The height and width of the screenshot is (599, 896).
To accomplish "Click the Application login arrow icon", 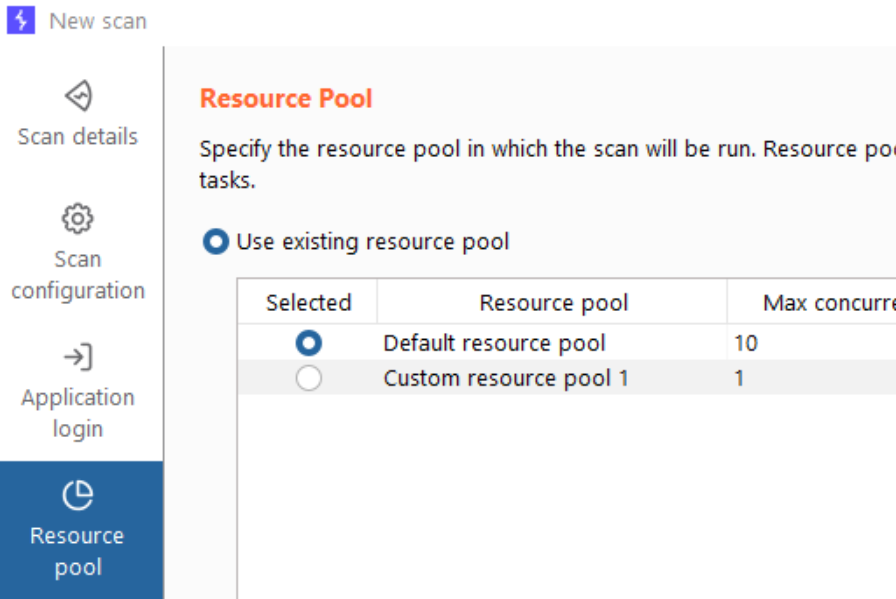I will coord(78,357).
